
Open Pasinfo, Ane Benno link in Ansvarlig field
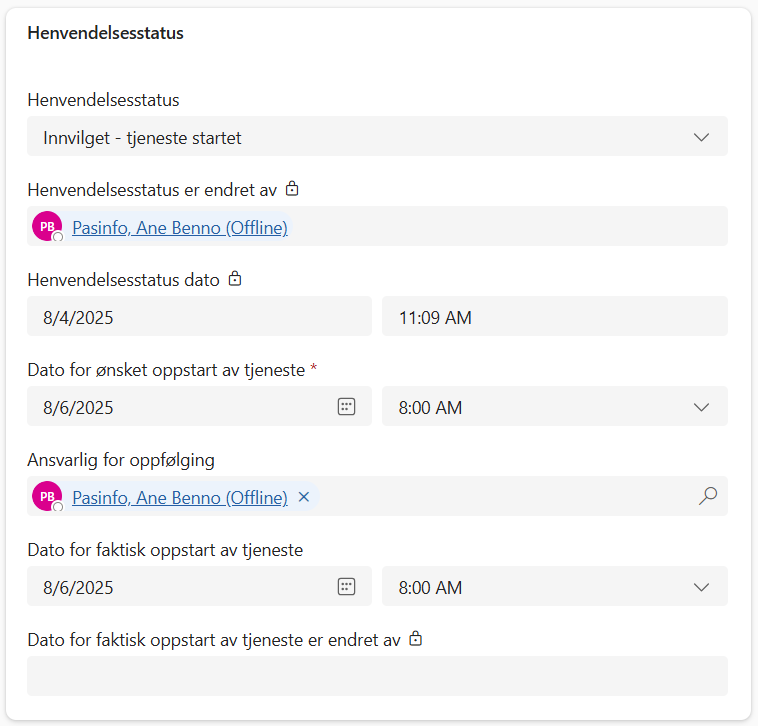[180, 497]
